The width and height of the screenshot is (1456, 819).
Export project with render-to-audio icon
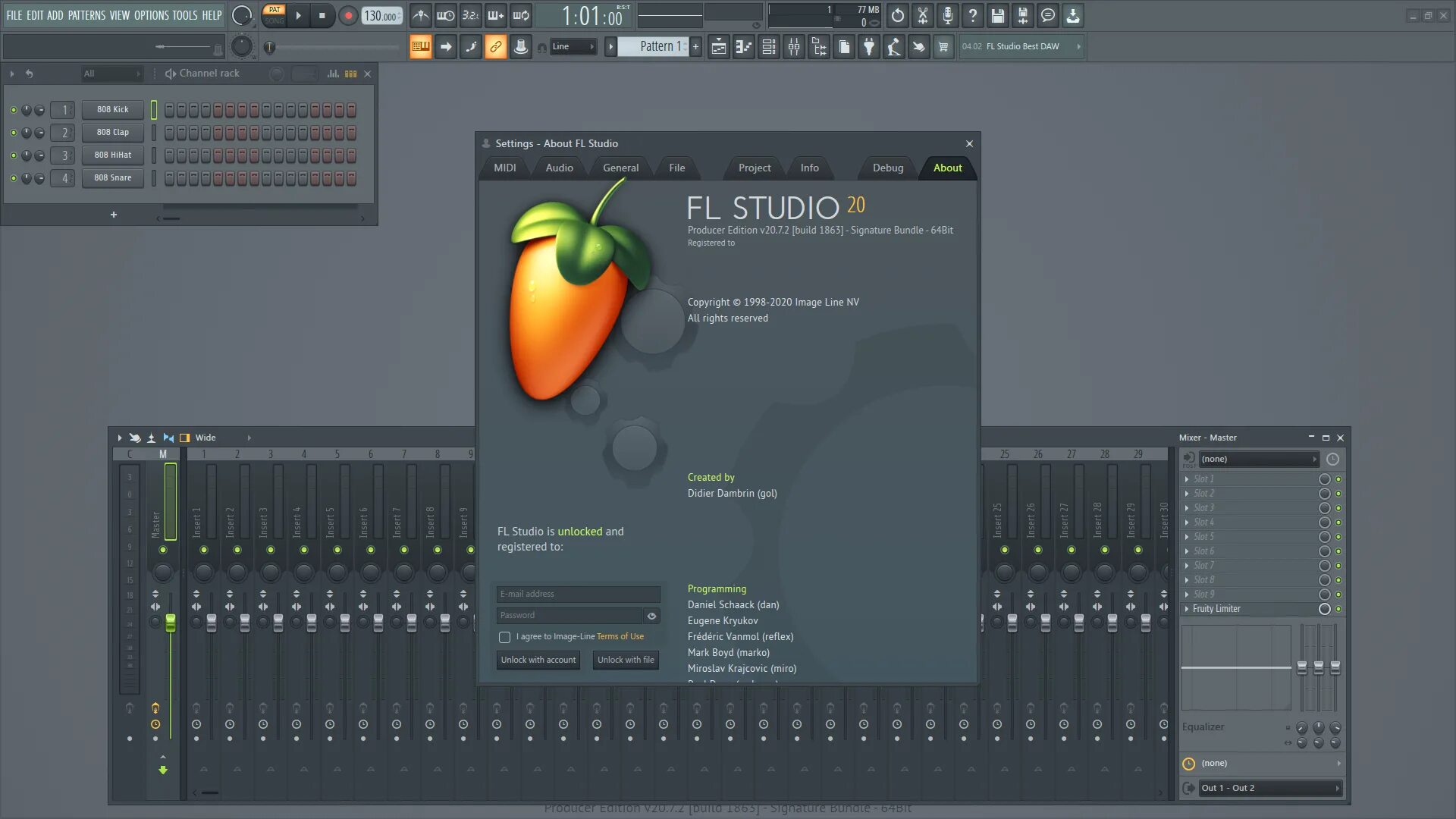pyautogui.click(x=1023, y=15)
